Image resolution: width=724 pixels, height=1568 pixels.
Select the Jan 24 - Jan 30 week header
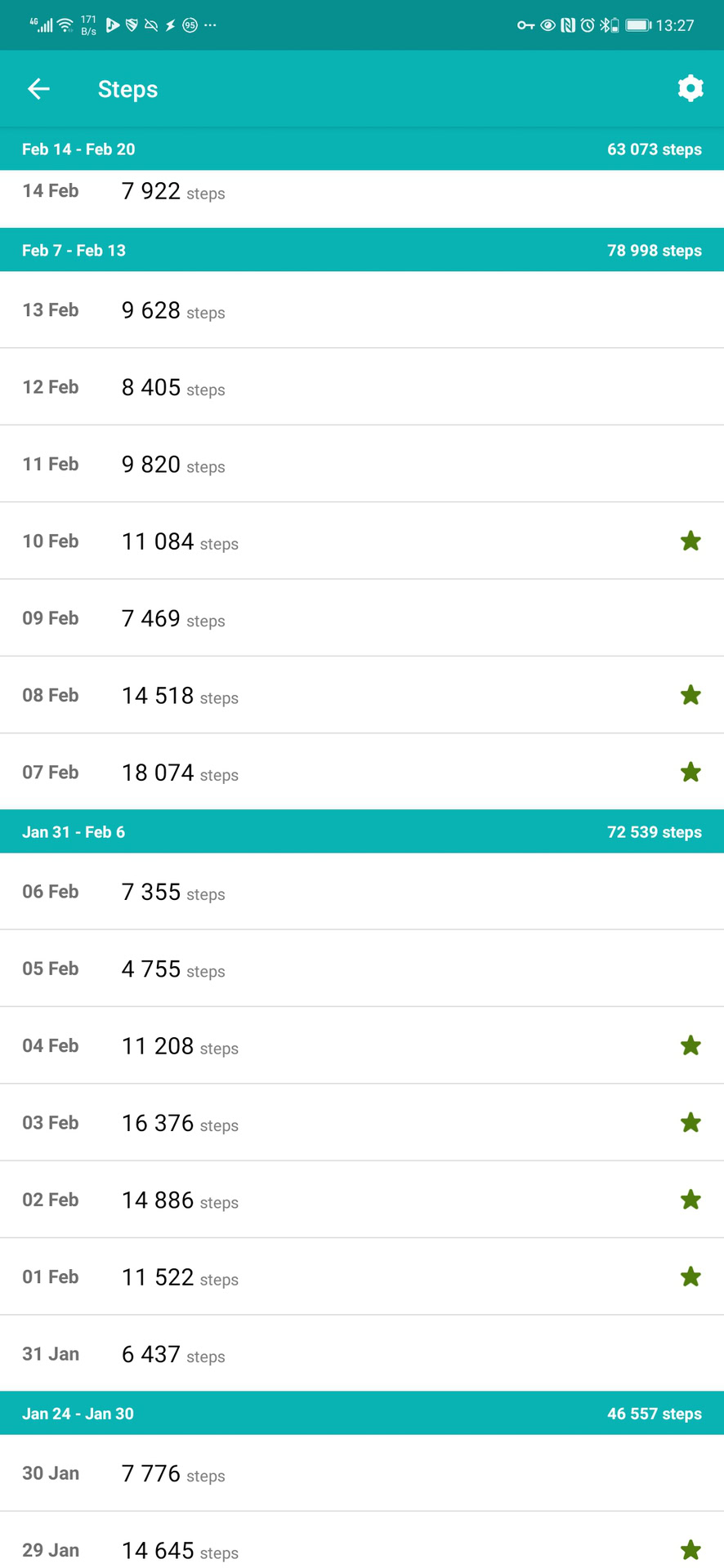tap(362, 1414)
